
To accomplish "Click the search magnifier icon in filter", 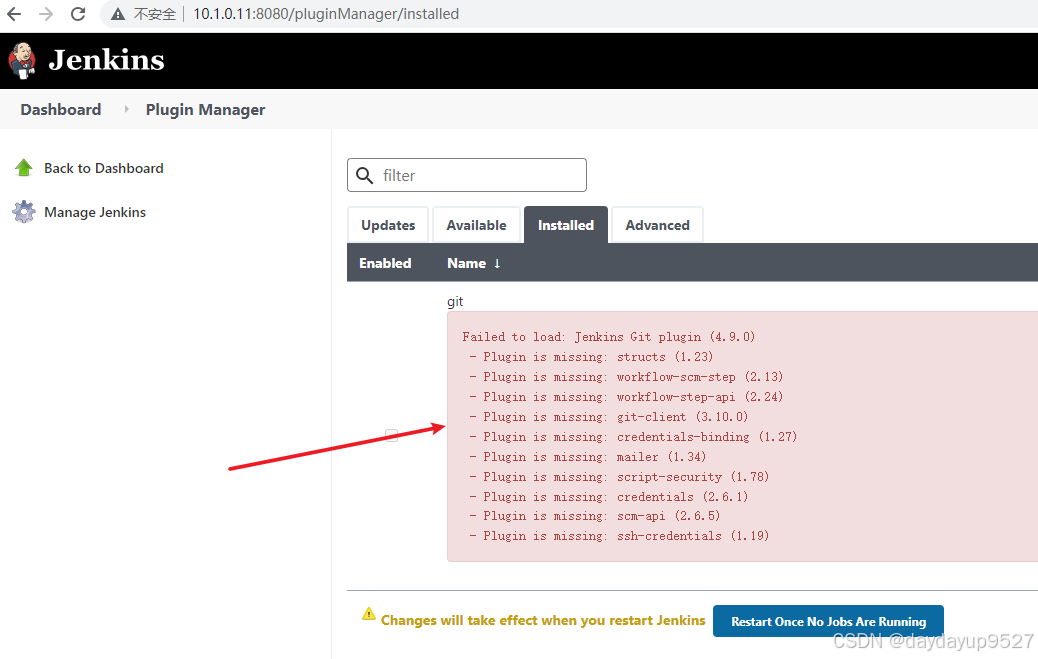I will (365, 176).
